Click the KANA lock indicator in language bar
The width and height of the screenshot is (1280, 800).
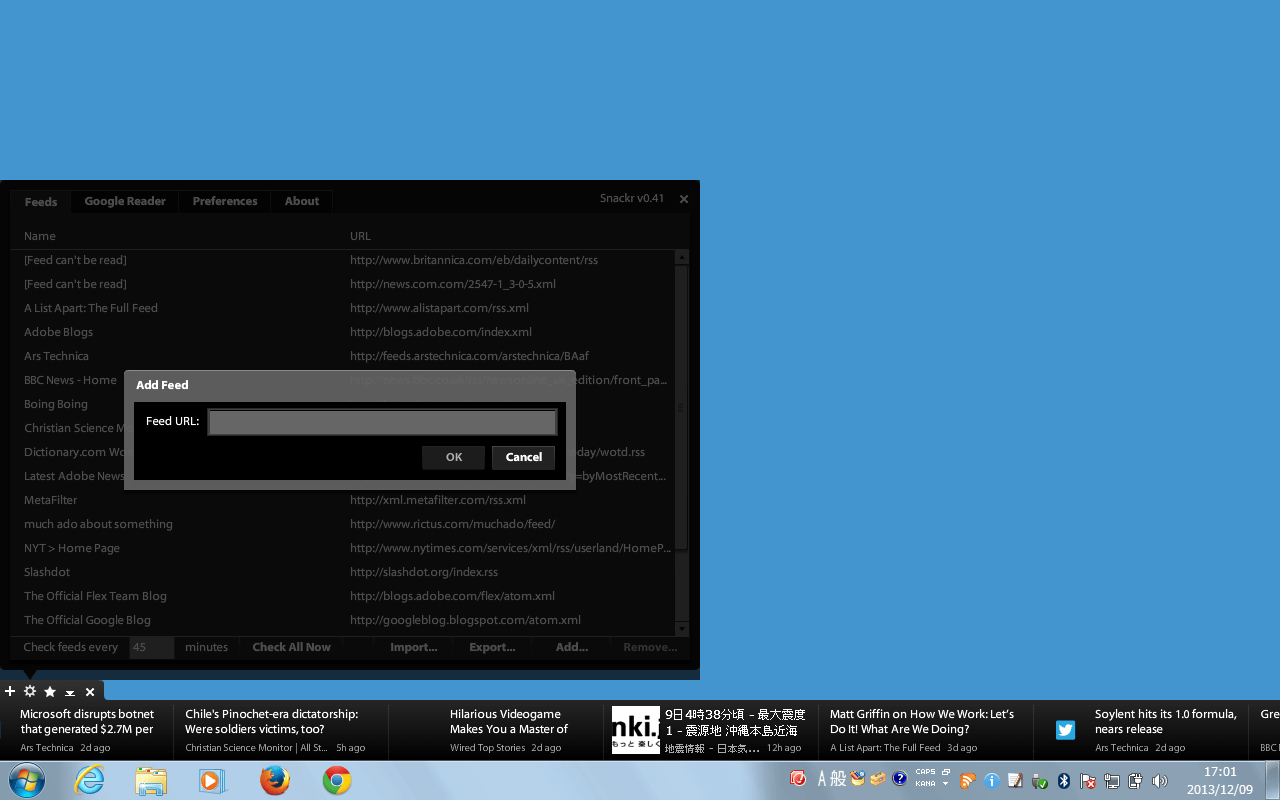pyautogui.click(x=925, y=784)
